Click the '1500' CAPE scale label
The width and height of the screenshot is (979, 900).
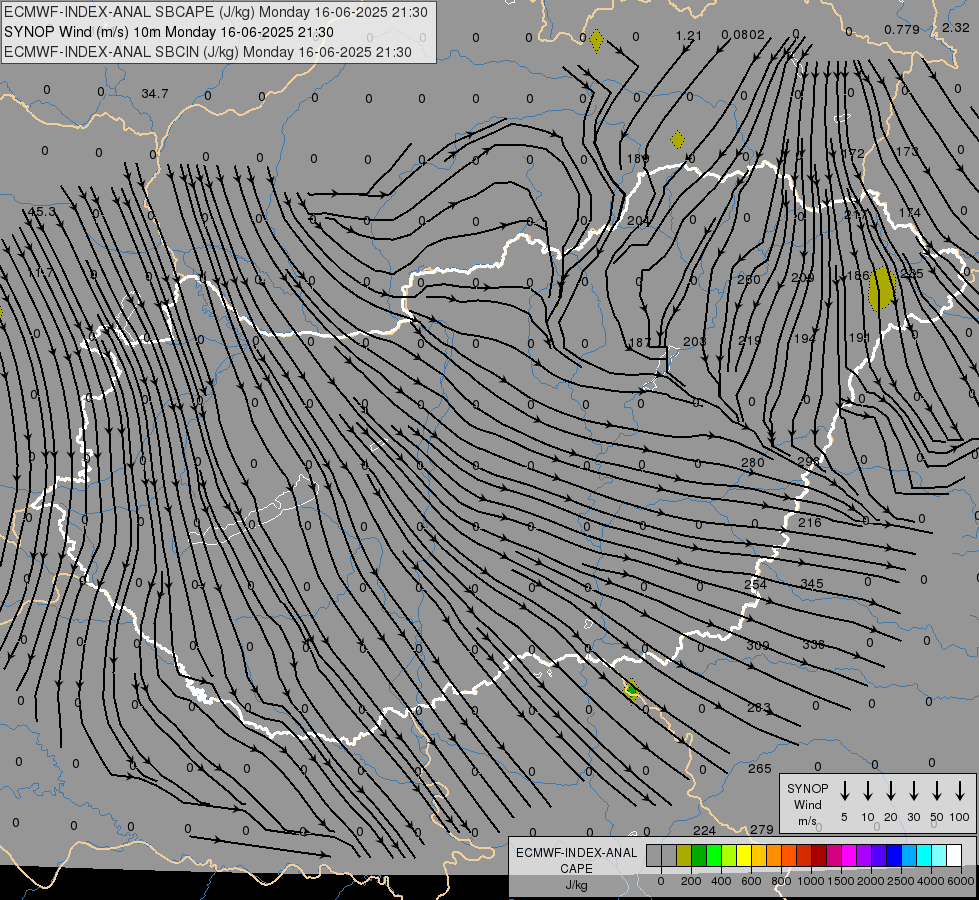coord(840,881)
